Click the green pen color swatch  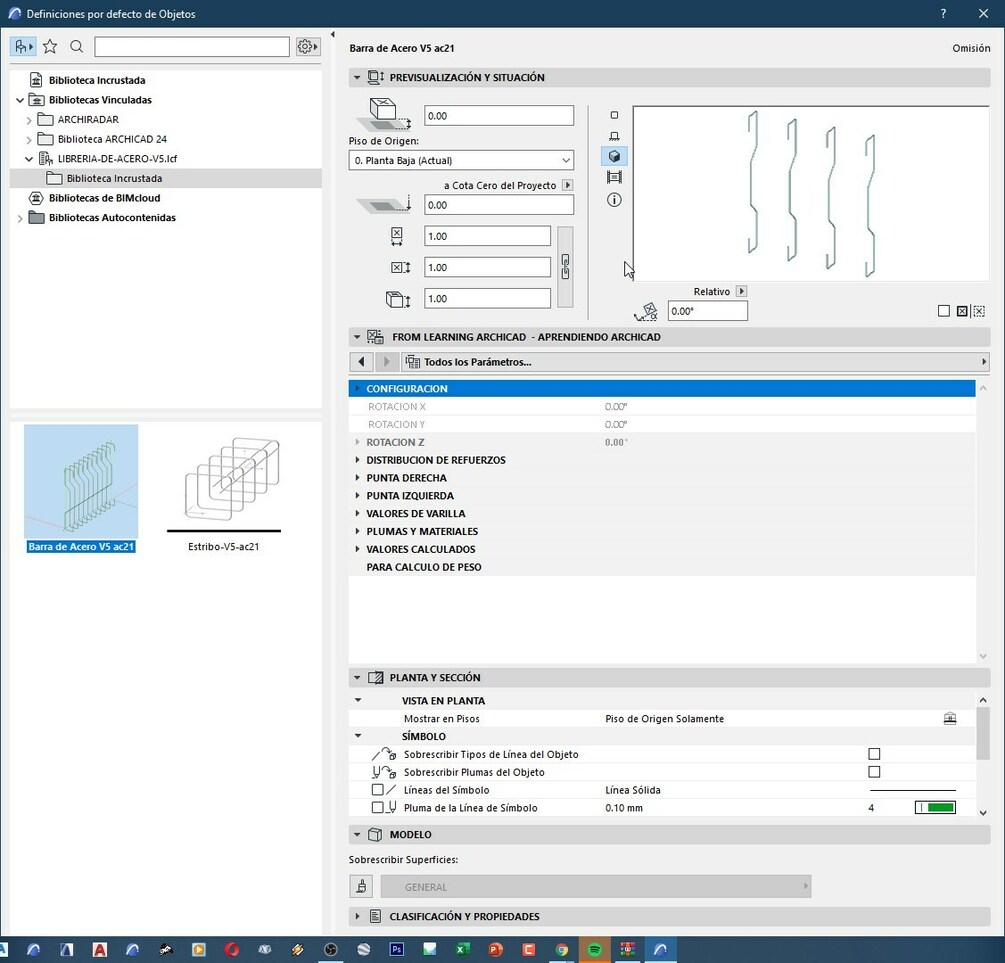pyautogui.click(x=935, y=808)
